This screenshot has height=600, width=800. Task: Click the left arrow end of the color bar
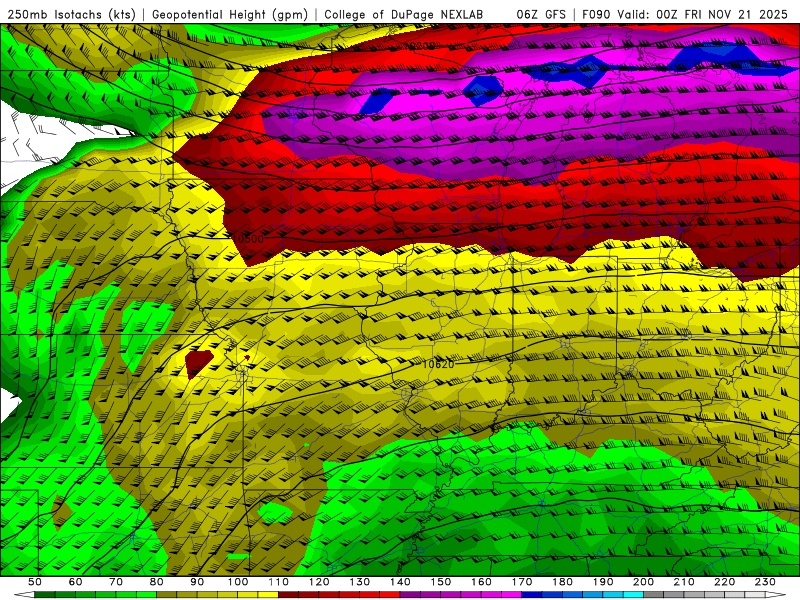(x=24, y=595)
